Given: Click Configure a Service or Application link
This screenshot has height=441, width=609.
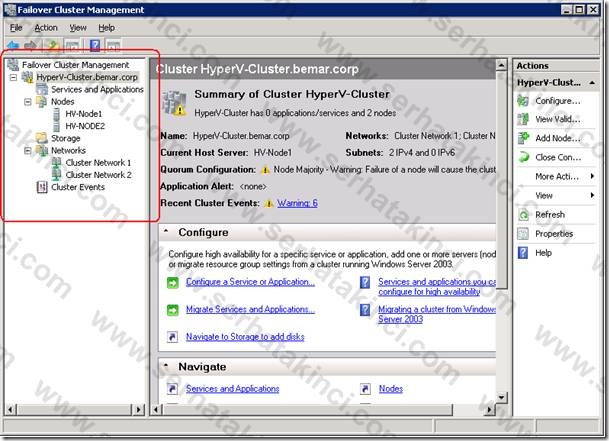Looking at the screenshot, I should 250,282.
